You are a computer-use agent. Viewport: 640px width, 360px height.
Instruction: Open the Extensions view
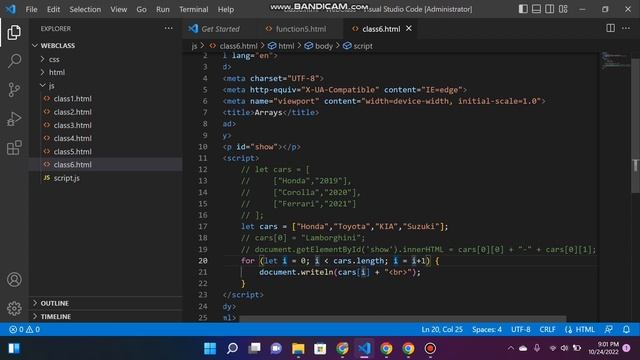click(x=14, y=148)
